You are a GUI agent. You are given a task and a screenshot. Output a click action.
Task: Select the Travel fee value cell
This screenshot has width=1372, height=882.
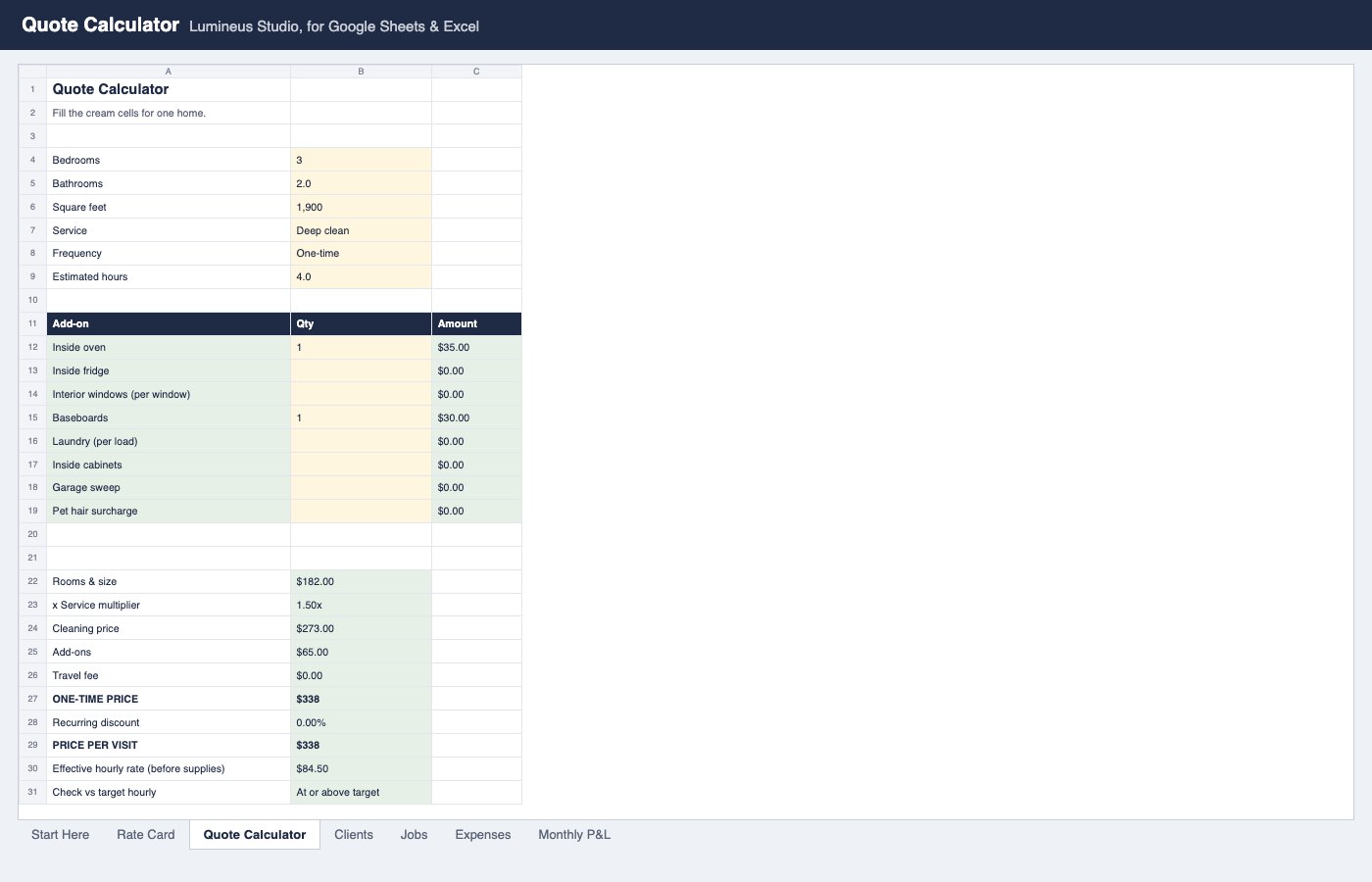[361, 675]
